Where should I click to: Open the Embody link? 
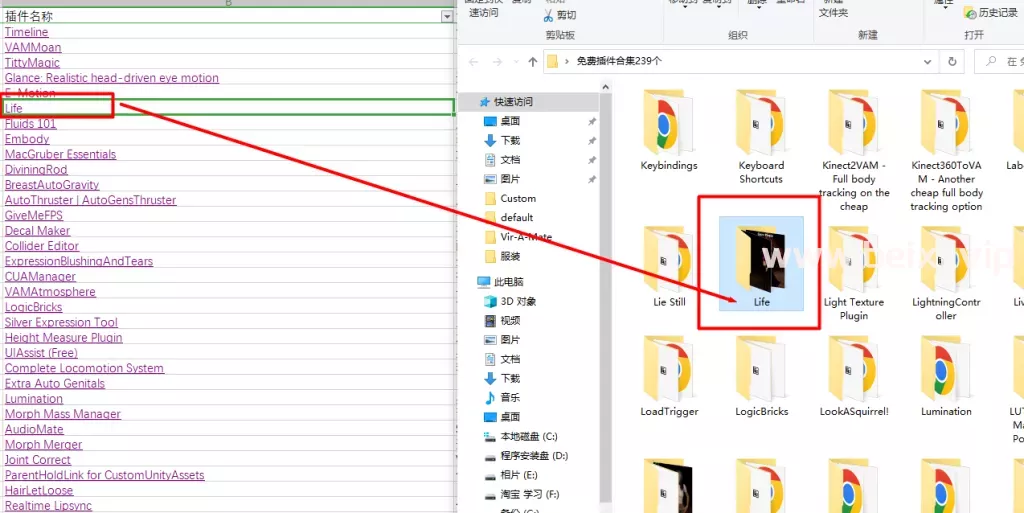(x=27, y=139)
